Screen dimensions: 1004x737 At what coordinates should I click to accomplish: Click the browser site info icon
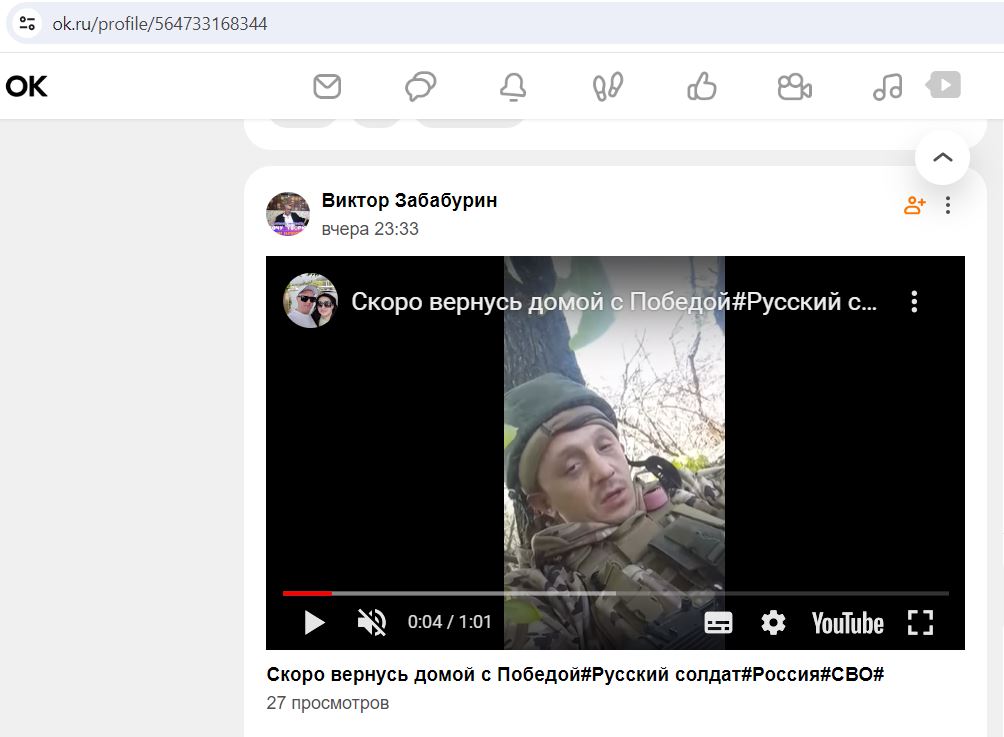point(27,24)
